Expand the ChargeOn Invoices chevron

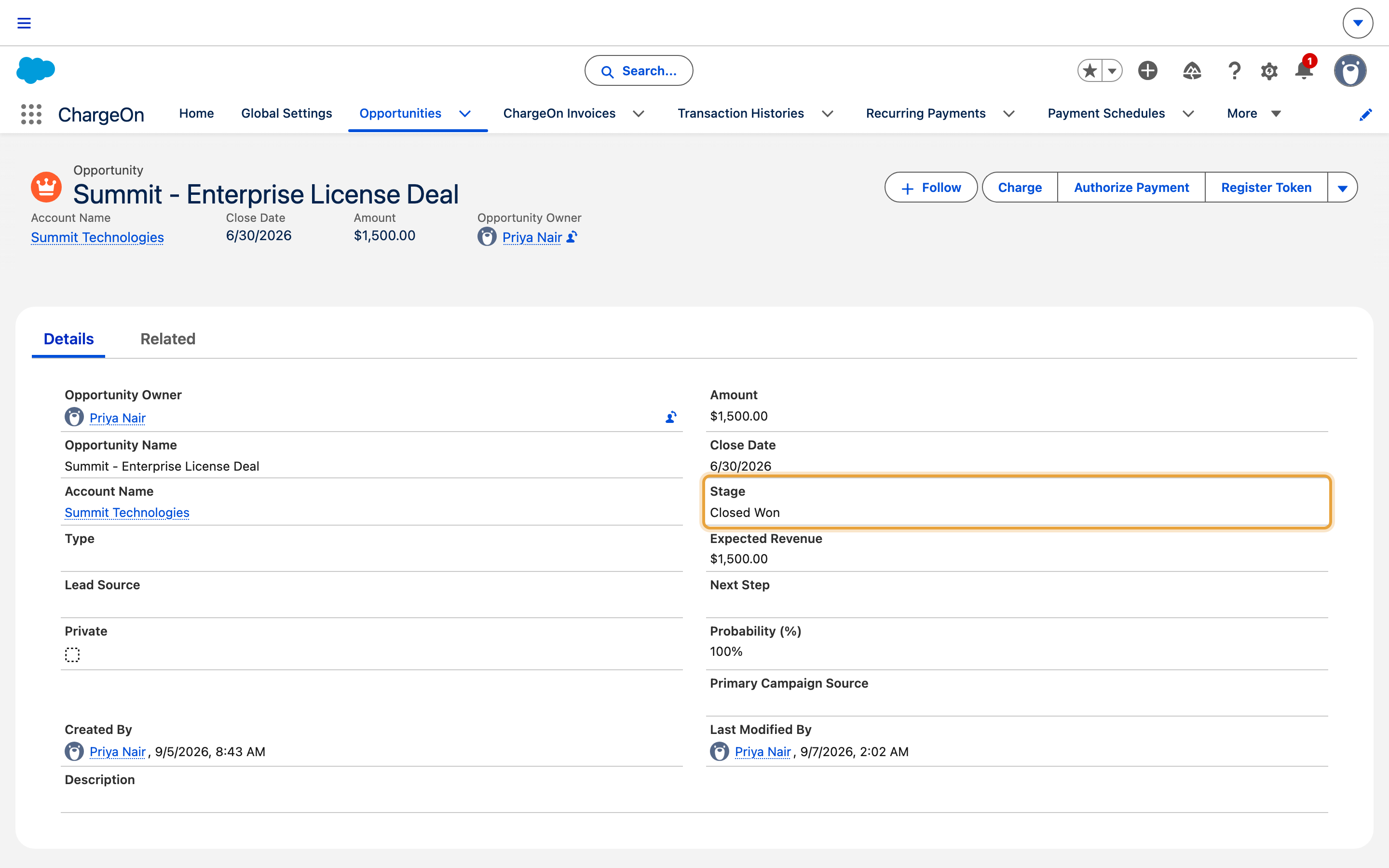pyautogui.click(x=638, y=114)
